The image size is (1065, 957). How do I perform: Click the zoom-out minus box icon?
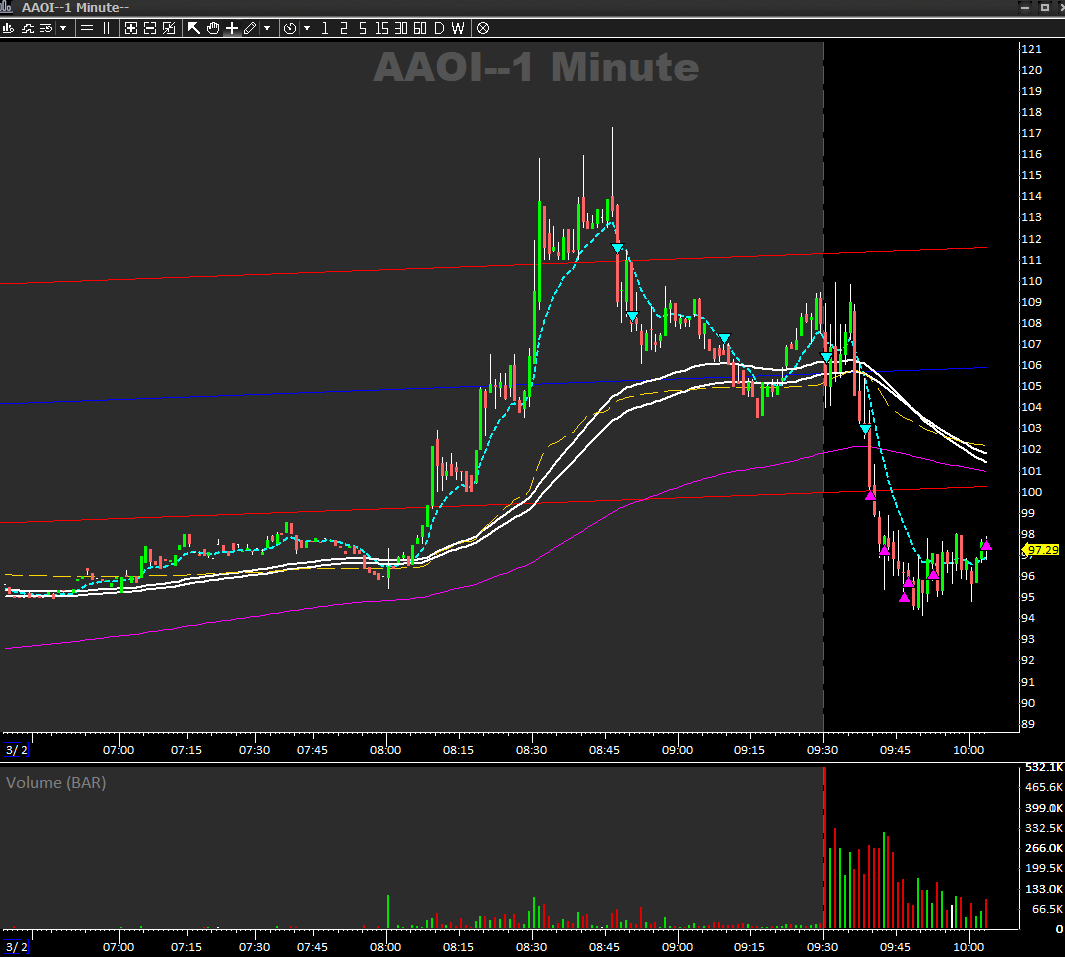pos(150,28)
